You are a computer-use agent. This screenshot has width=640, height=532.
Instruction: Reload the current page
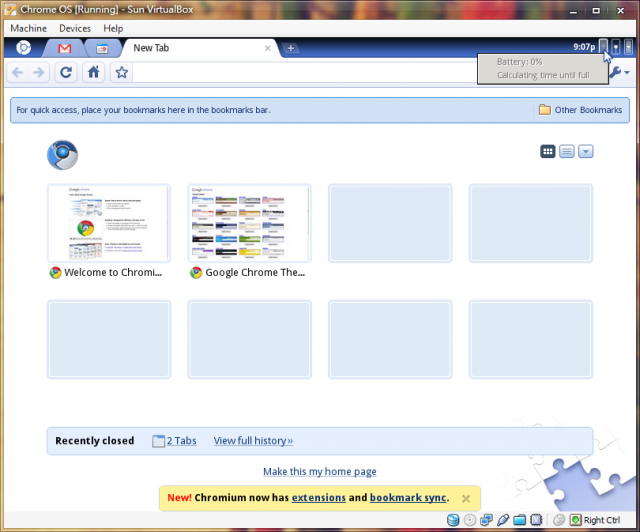coord(66,73)
